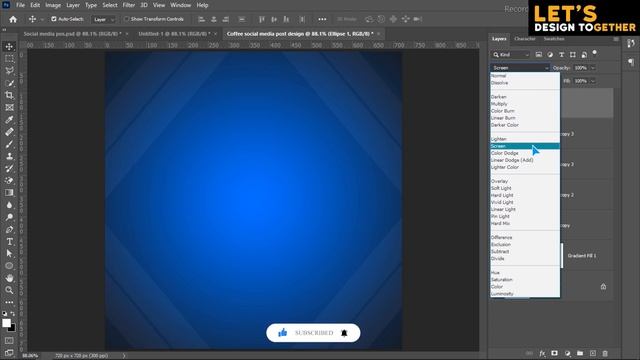Screen dimensions: 640x360
Task: Create a new group folder icon
Action: point(580,353)
